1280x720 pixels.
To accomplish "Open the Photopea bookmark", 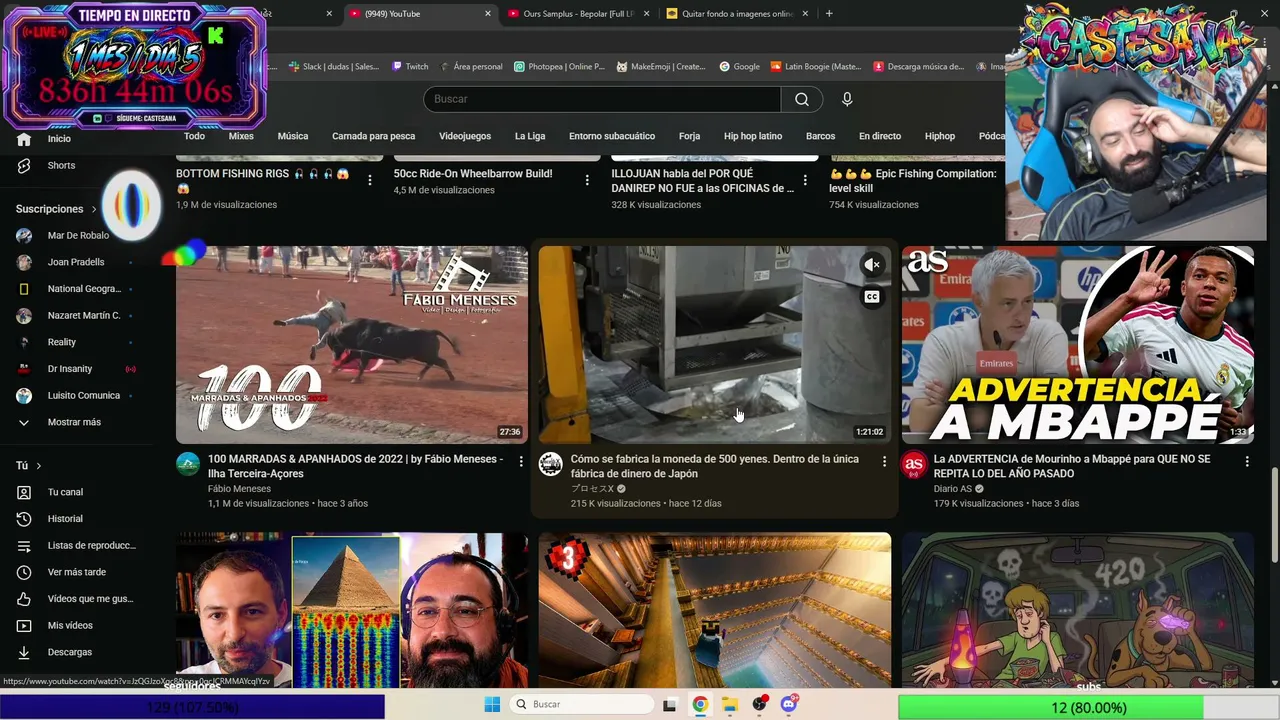I will [x=559, y=67].
